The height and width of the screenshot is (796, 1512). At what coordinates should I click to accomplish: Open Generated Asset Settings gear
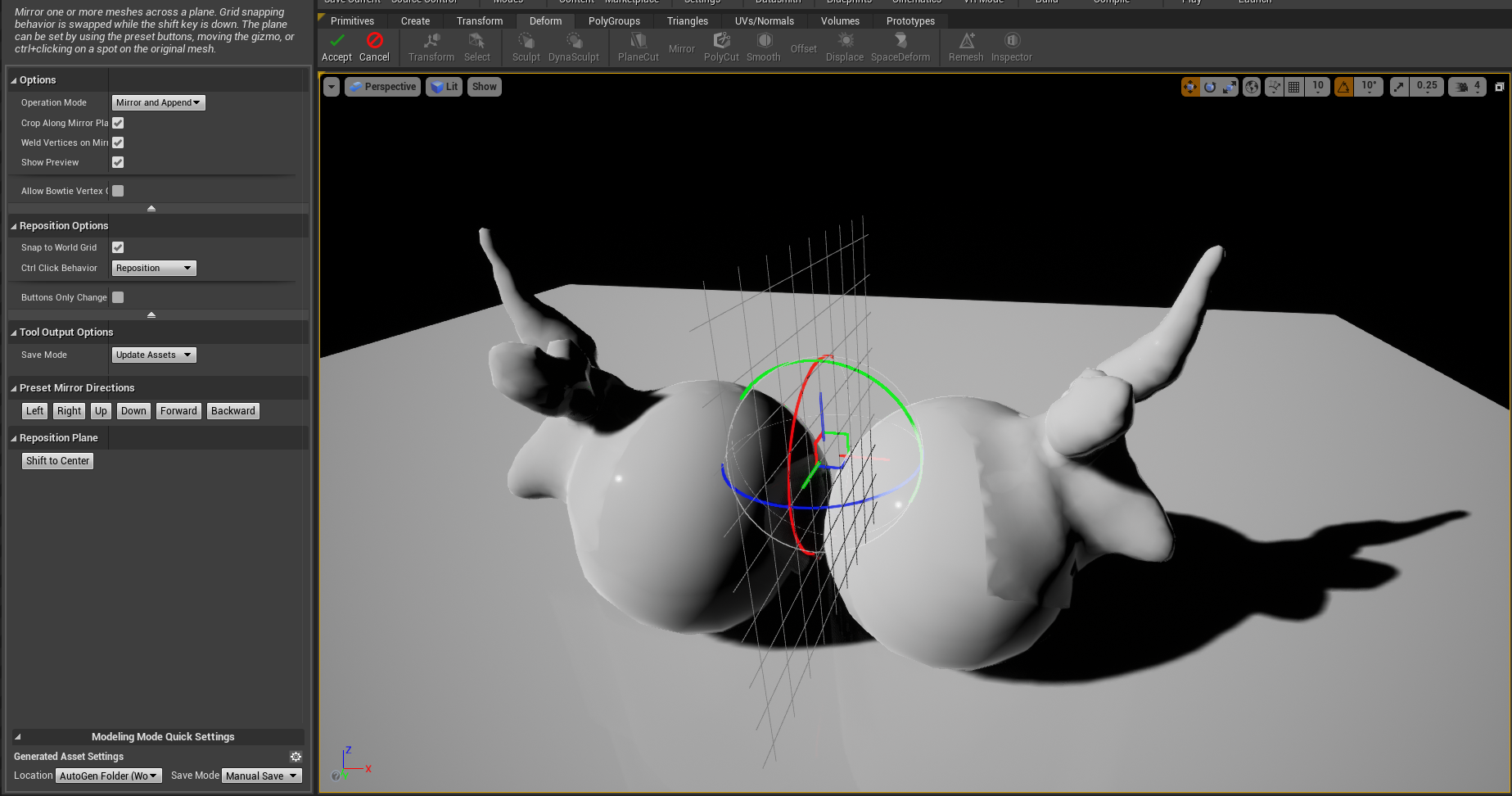tap(296, 757)
